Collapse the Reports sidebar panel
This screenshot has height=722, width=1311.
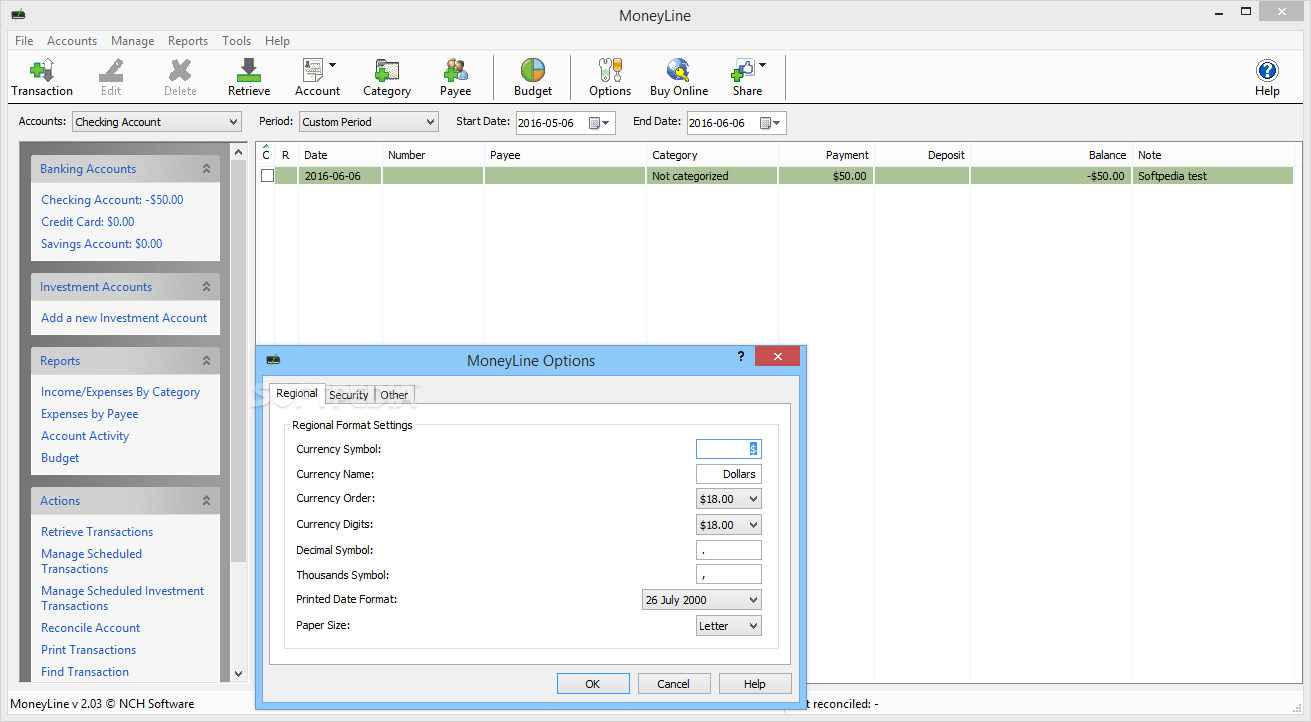[206, 361]
